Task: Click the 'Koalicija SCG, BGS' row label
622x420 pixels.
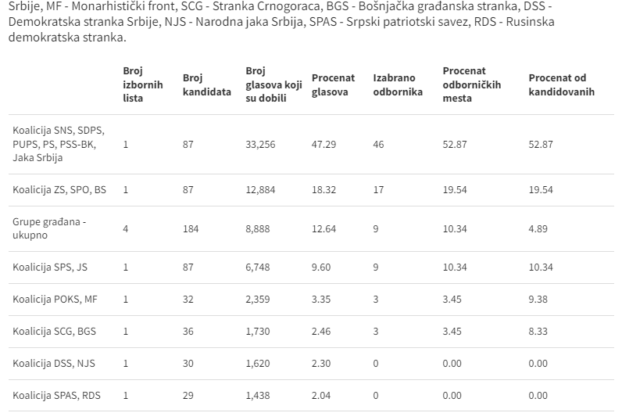Action: click(x=54, y=330)
